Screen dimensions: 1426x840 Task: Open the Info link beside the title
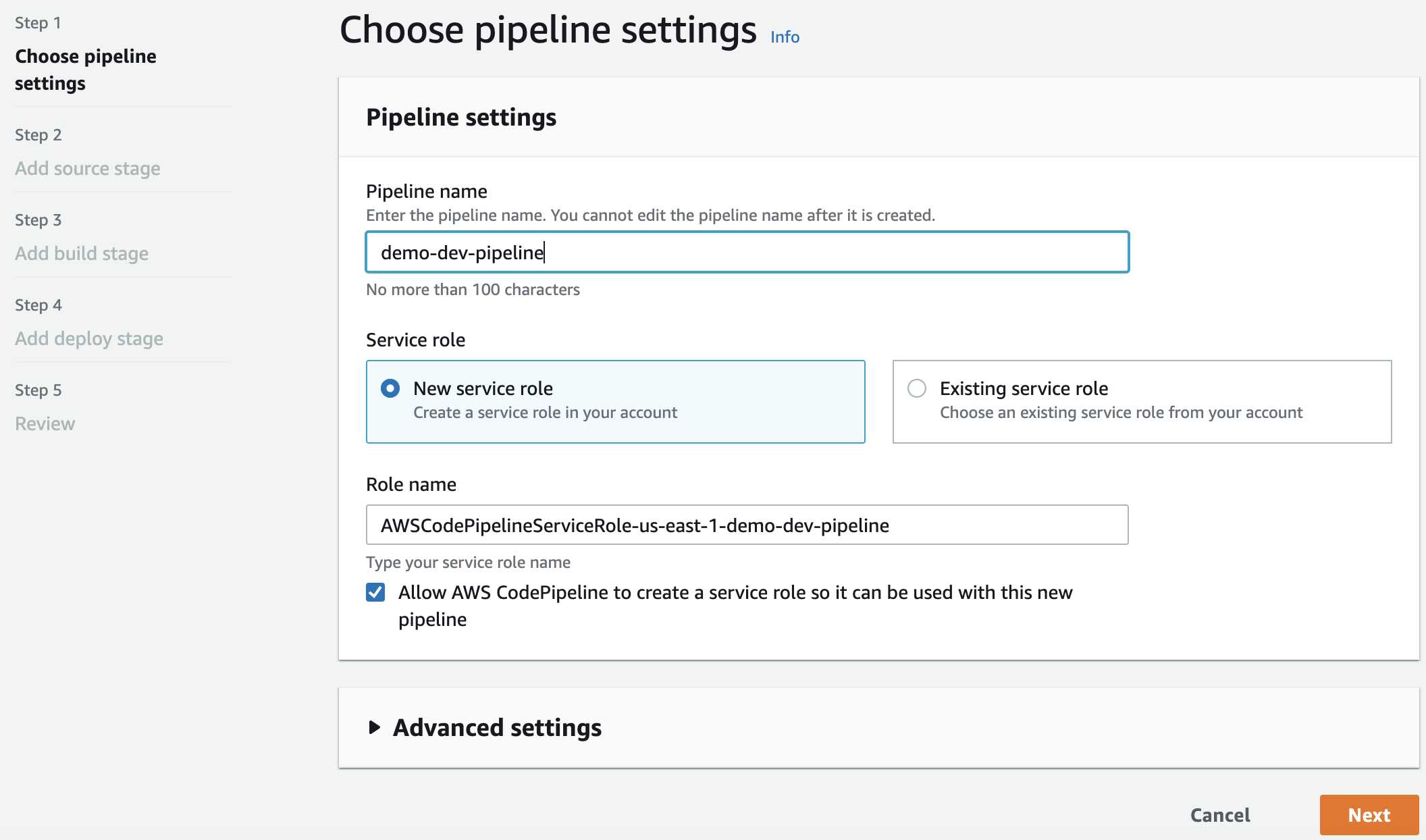click(x=785, y=37)
